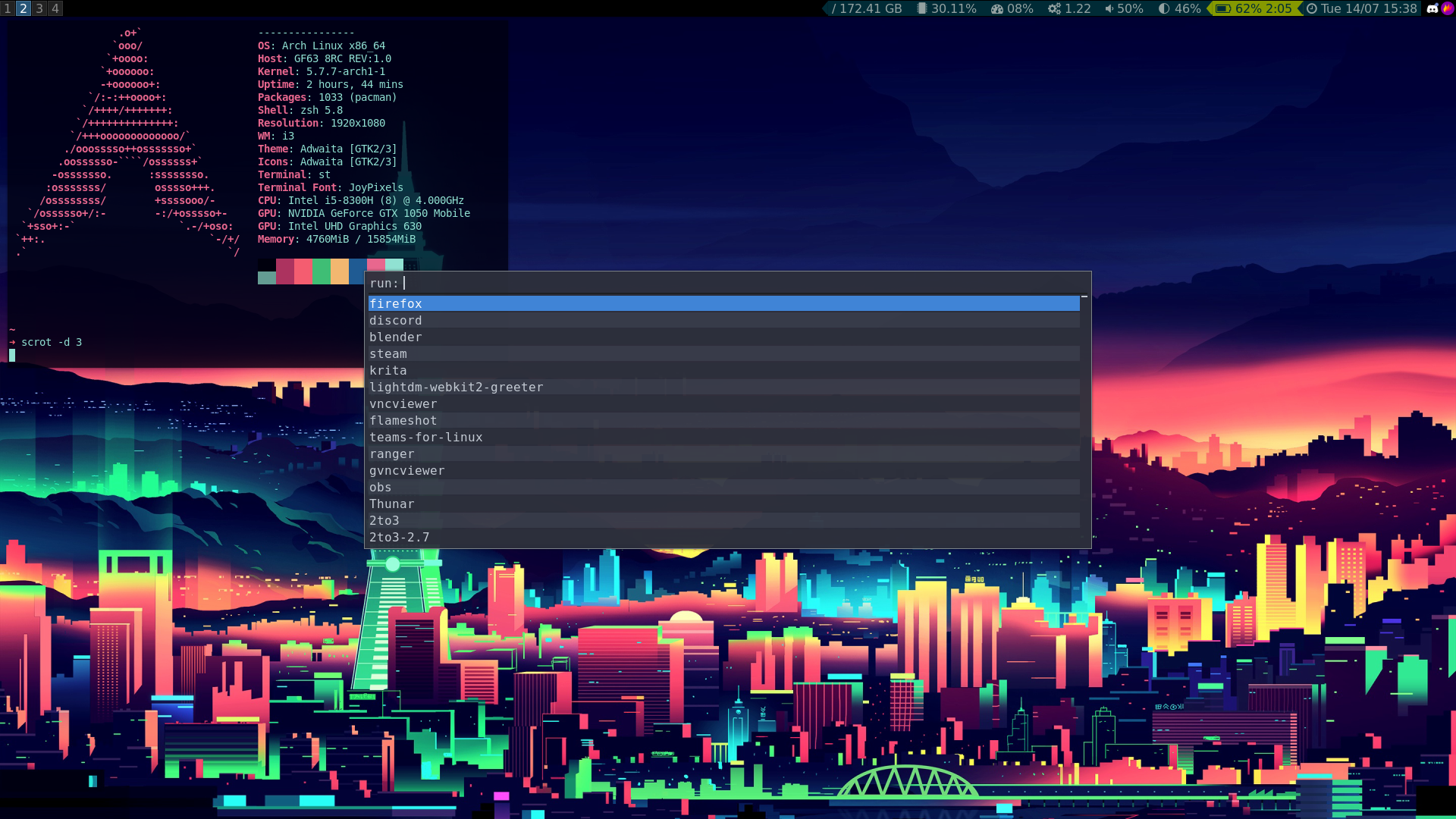
Task: Click the memory chip icon in status bar
Action: [x=921, y=8]
